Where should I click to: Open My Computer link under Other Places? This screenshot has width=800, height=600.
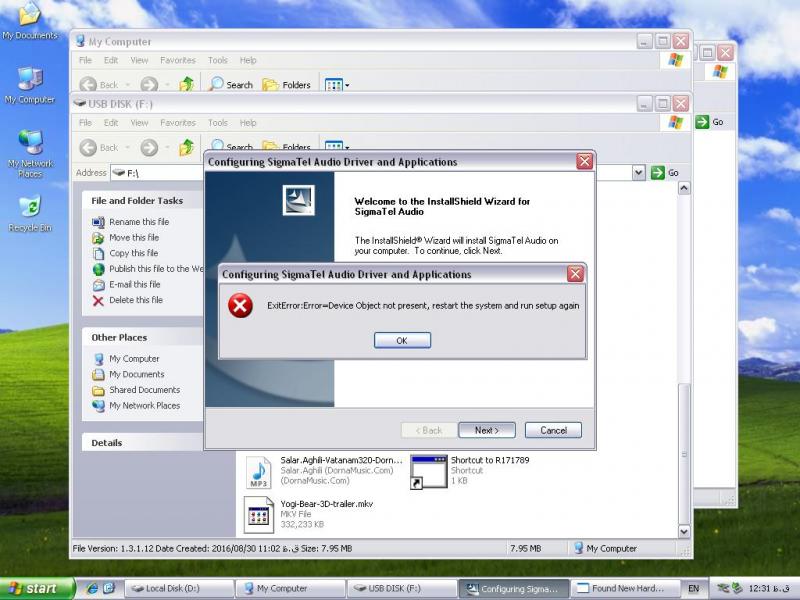[134, 359]
